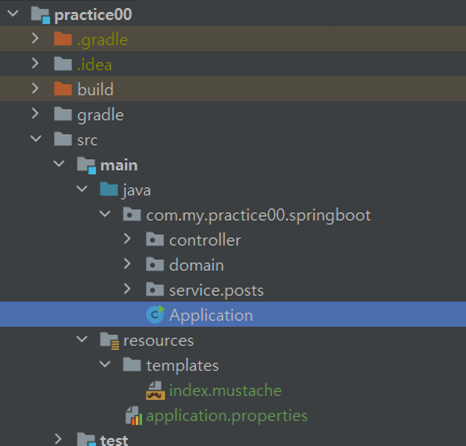Click the resources folder icon
466x446 pixels.
[x=110, y=341]
